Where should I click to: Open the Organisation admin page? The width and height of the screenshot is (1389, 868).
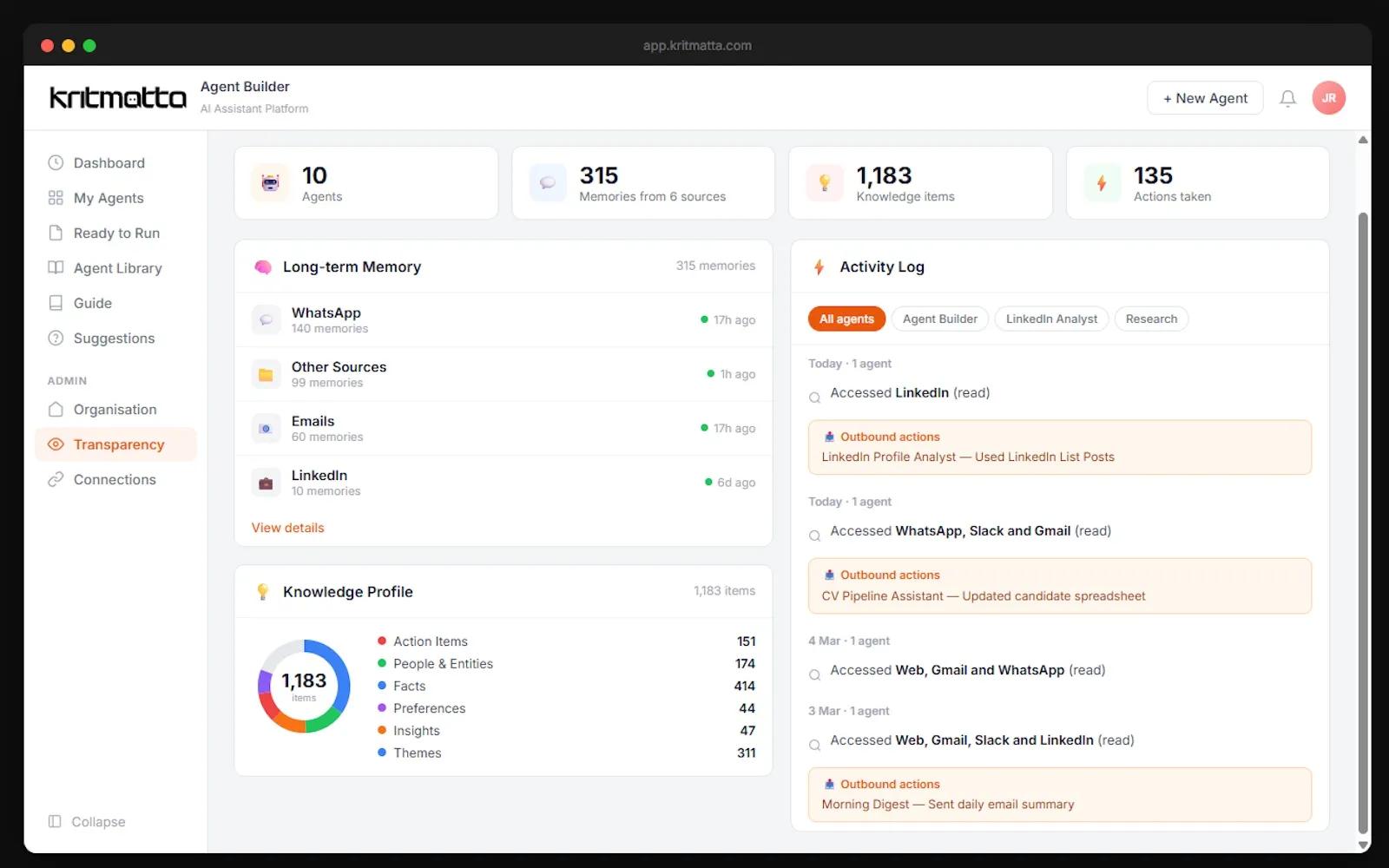point(115,410)
